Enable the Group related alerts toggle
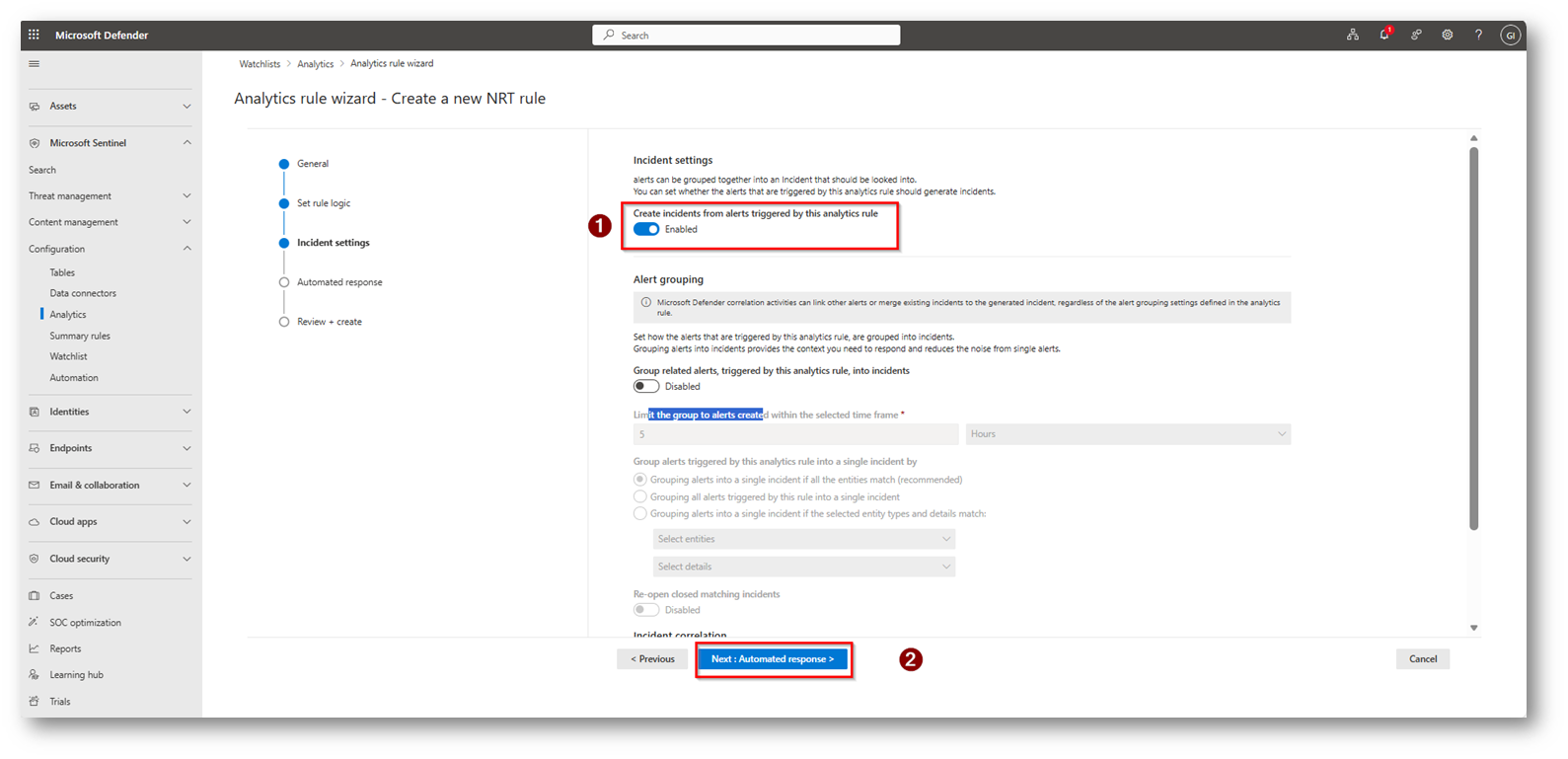Viewport: 1568px width, 759px height. click(x=646, y=386)
